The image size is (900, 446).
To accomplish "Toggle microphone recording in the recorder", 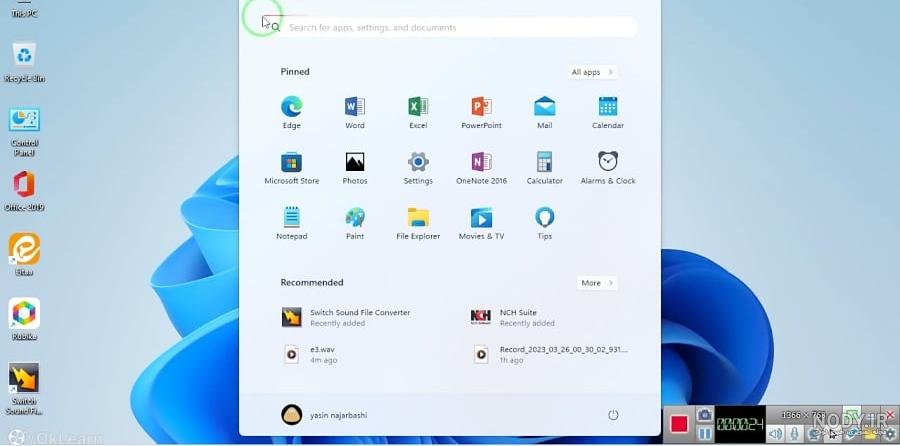I will pyautogui.click(x=794, y=433).
